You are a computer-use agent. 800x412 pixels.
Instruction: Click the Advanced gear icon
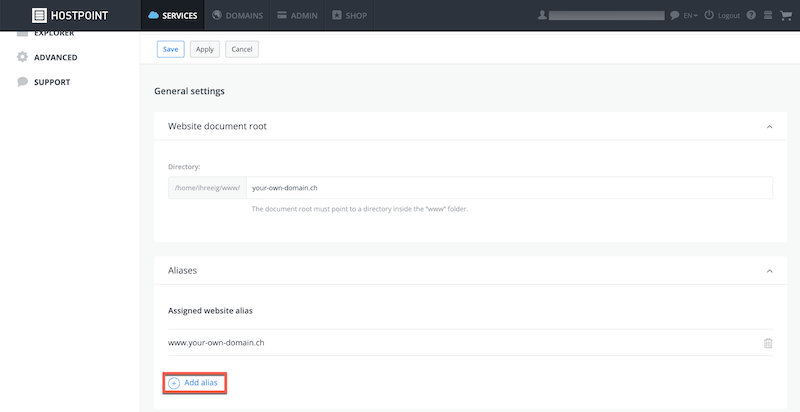click(x=22, y=57)
